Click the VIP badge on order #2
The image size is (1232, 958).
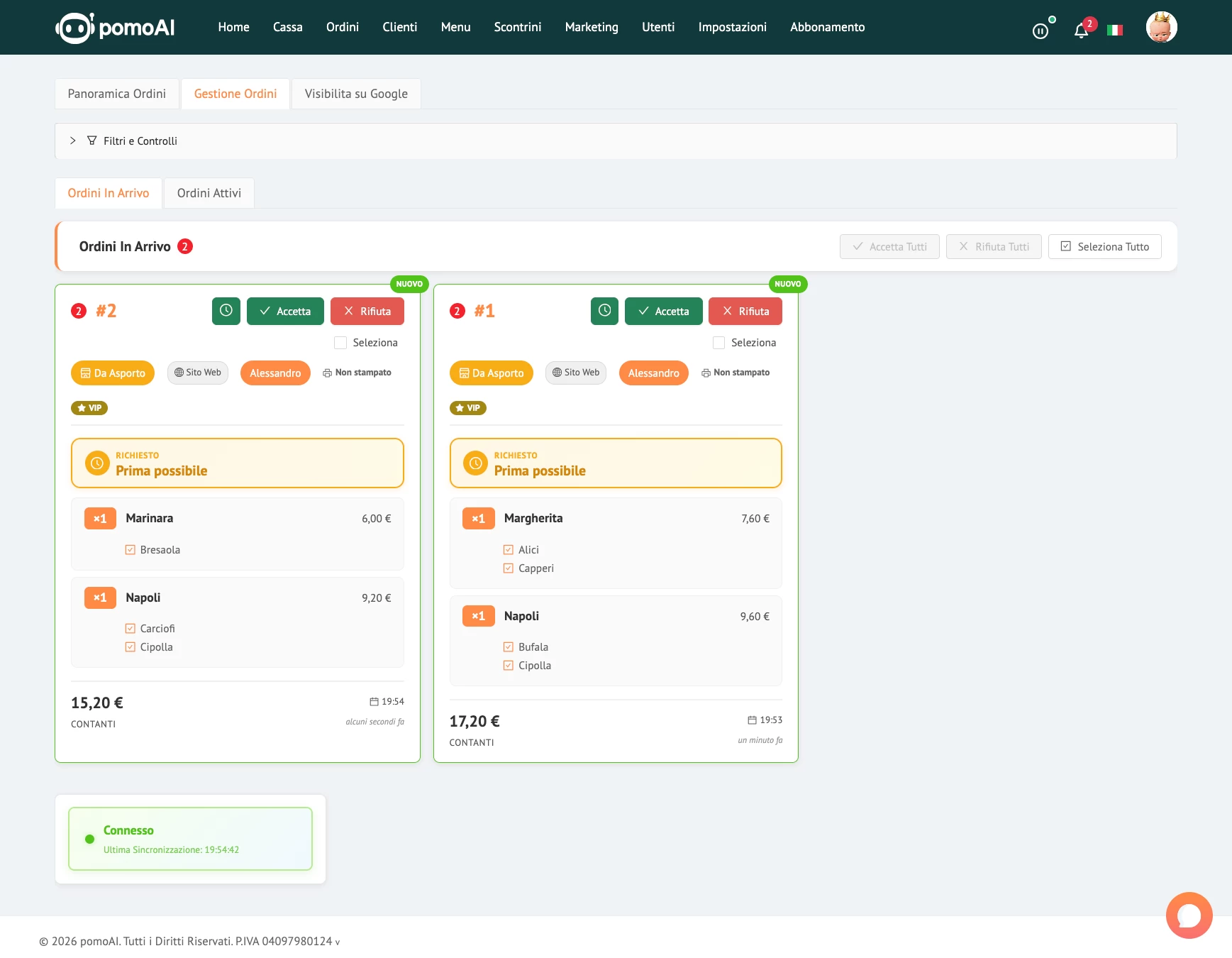(89, 408)
